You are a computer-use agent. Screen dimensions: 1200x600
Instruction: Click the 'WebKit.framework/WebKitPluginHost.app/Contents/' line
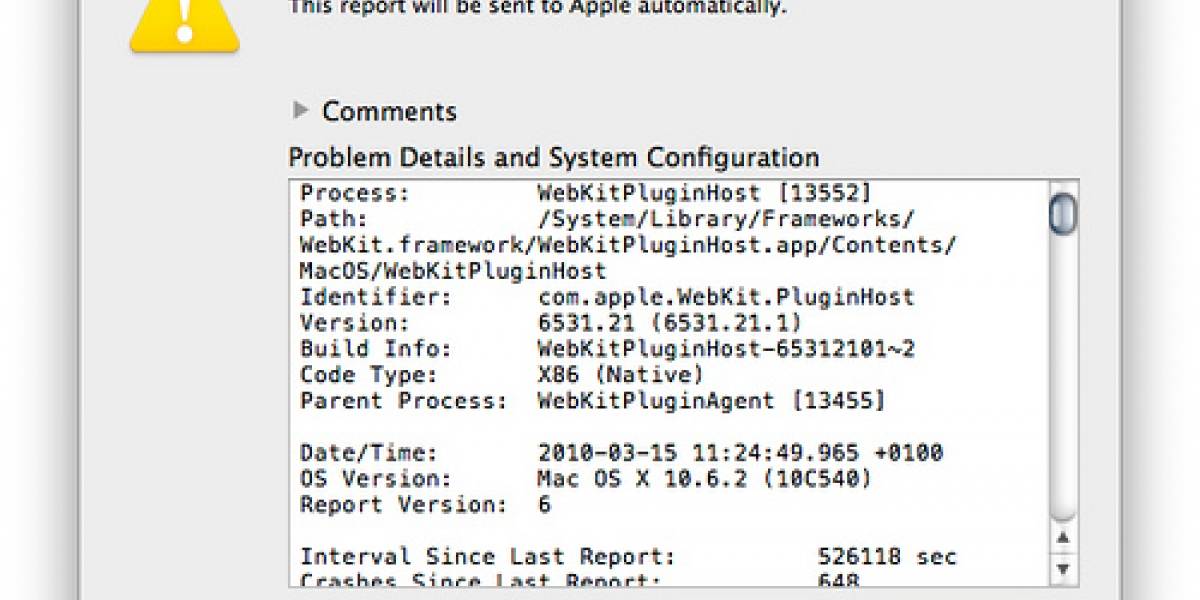click(629, 245)
